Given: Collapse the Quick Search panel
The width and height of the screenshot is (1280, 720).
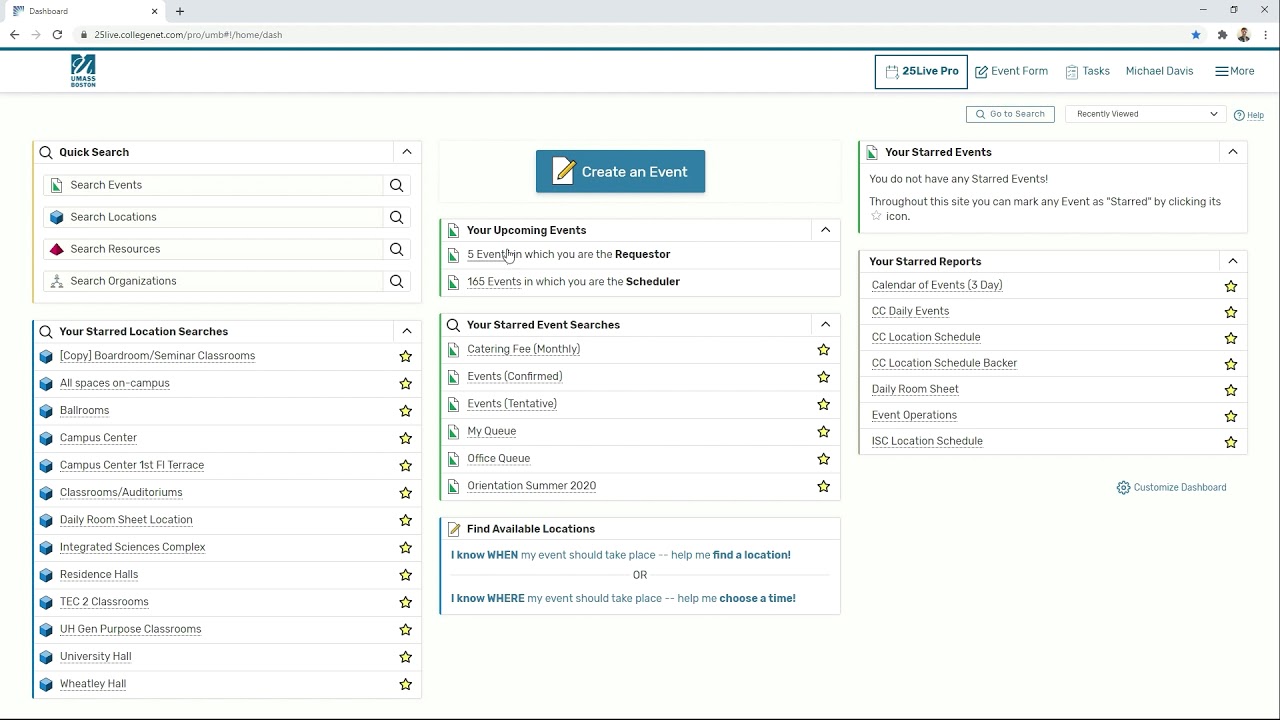Looking at the screenshot, I should coord(407,152).
